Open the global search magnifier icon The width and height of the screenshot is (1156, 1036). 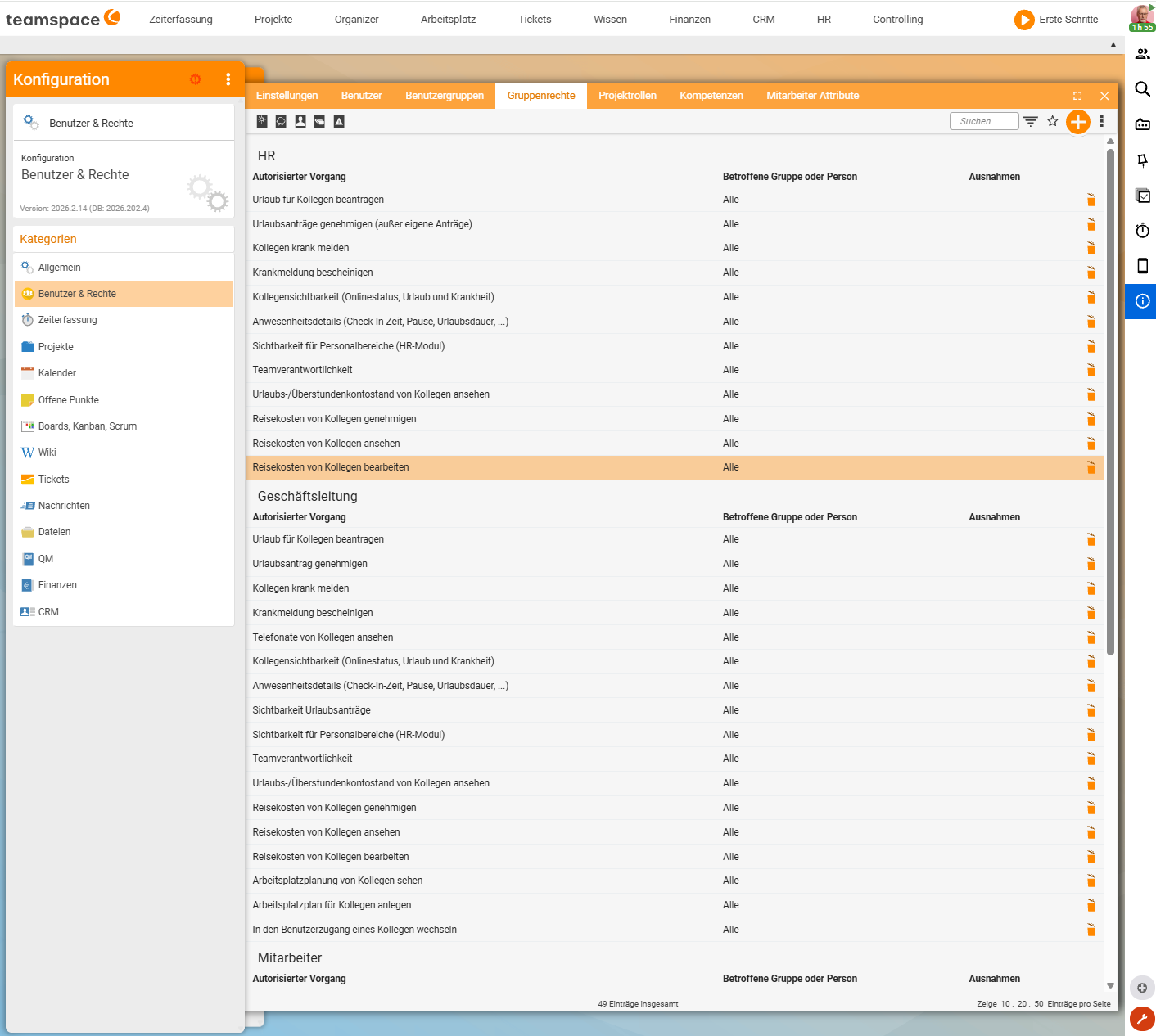click(x=1143, y=89)
